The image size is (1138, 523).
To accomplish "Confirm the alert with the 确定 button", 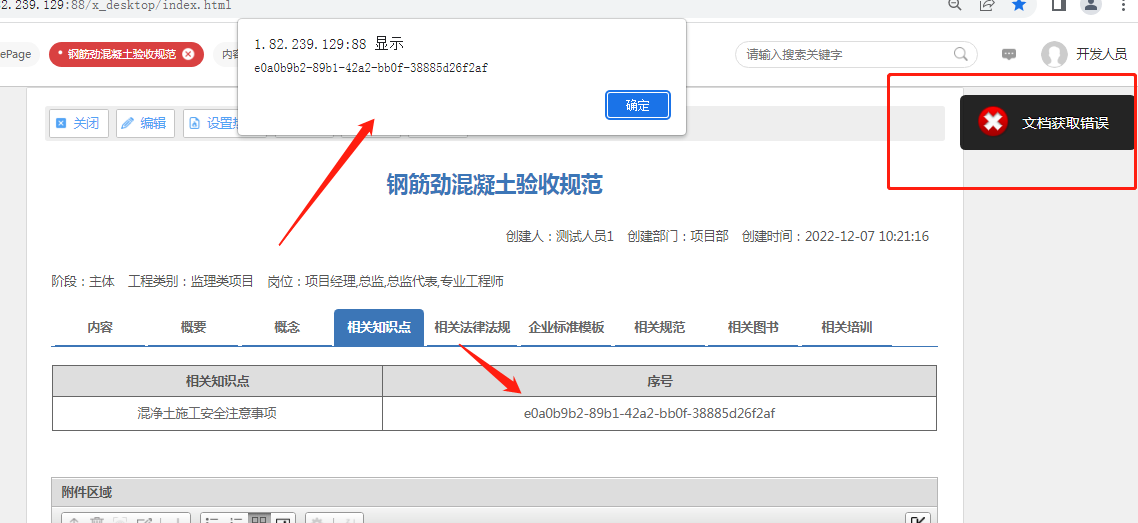I will [638, 105].
